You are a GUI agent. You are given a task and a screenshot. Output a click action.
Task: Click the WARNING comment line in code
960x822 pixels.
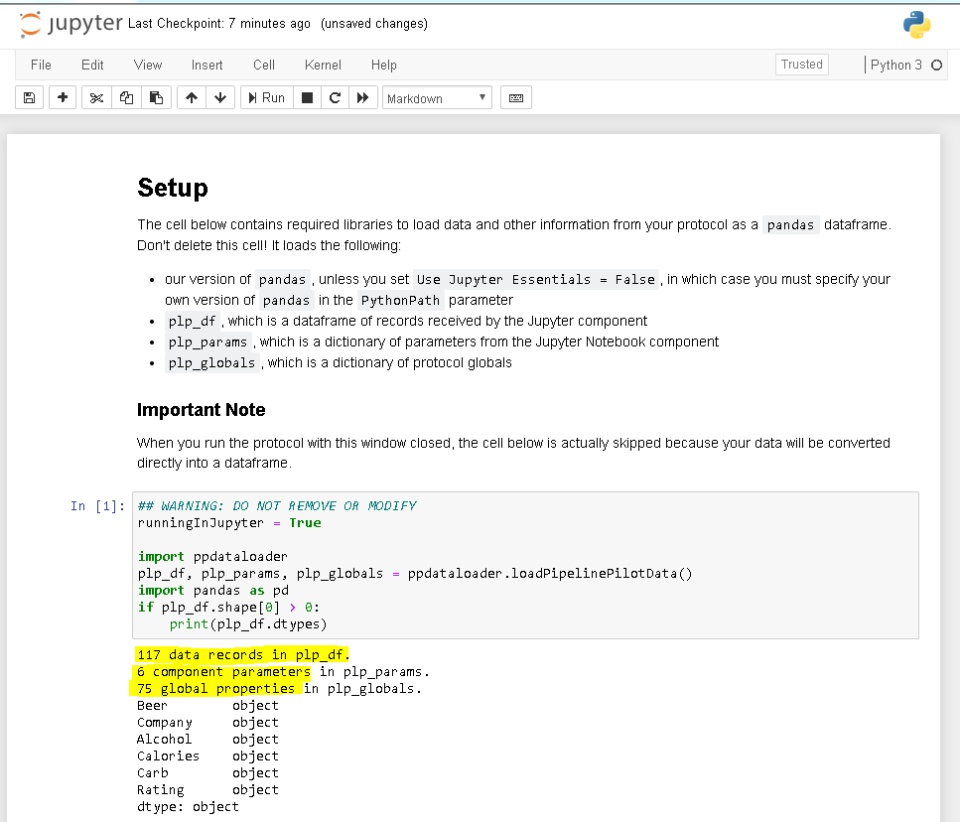pos(277,506)
